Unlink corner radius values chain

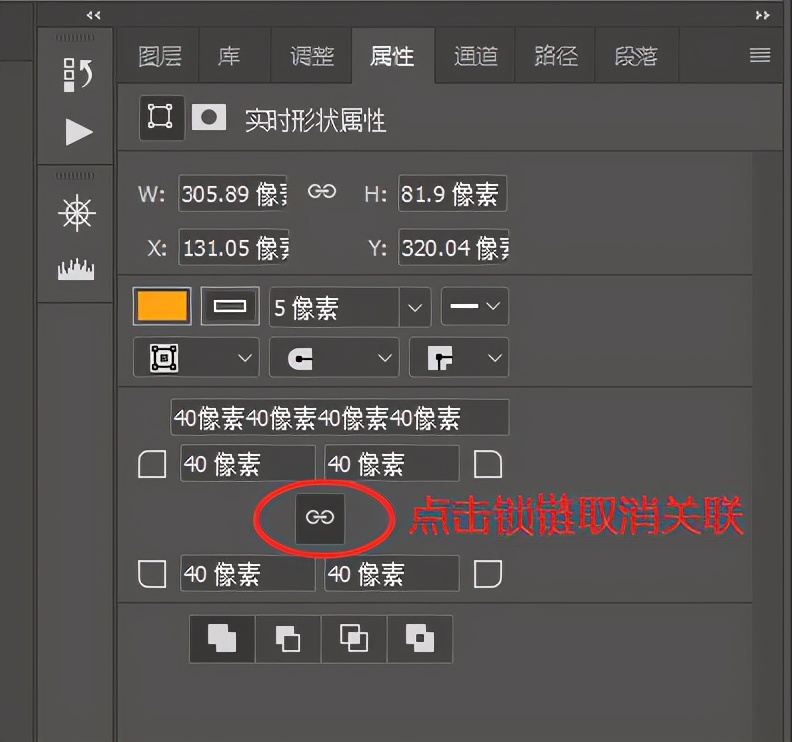320,518
